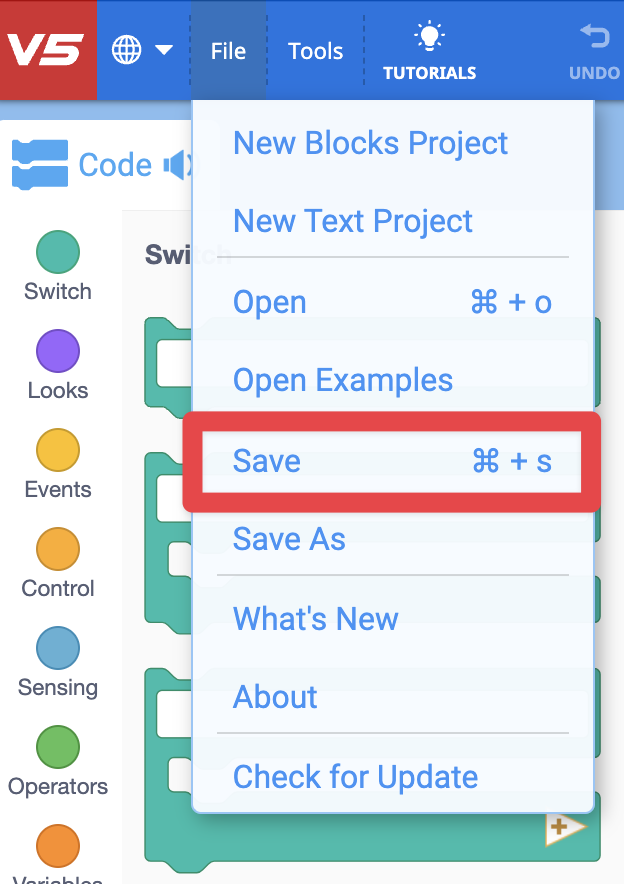Switch to the Code tab
This screenshot has height=884, width=624.
(118, 164)
